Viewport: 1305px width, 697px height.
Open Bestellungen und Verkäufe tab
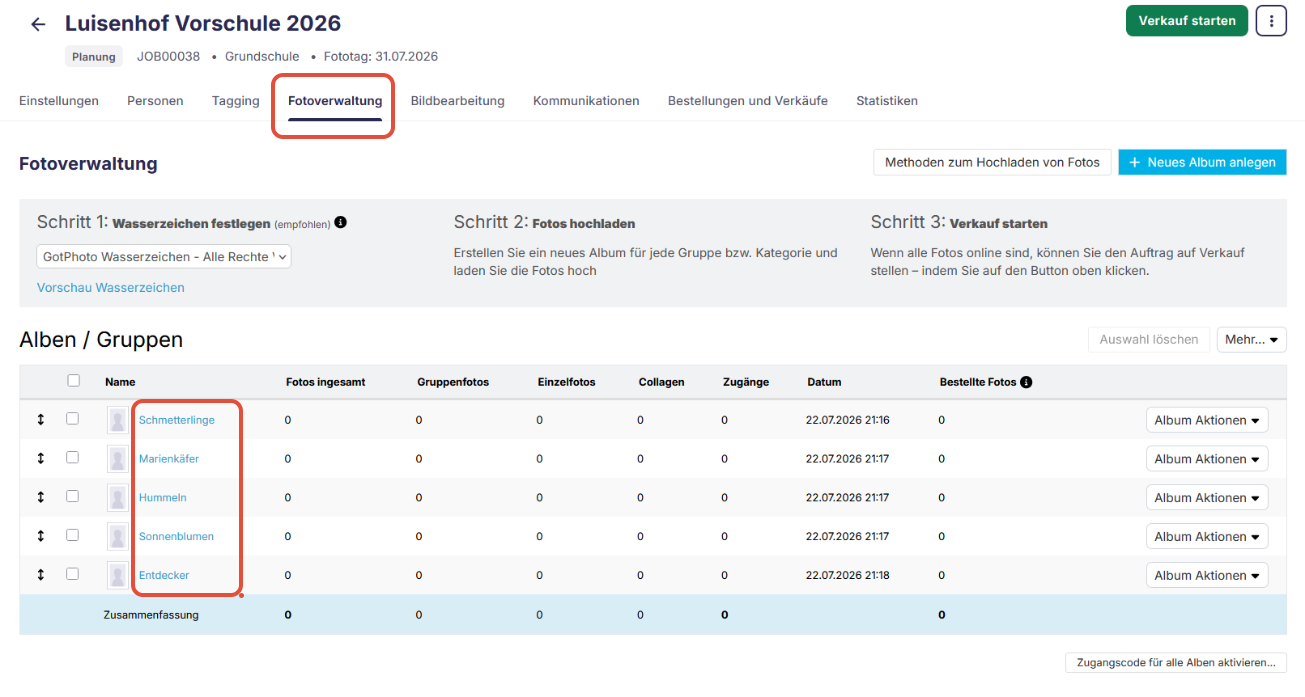748,101
